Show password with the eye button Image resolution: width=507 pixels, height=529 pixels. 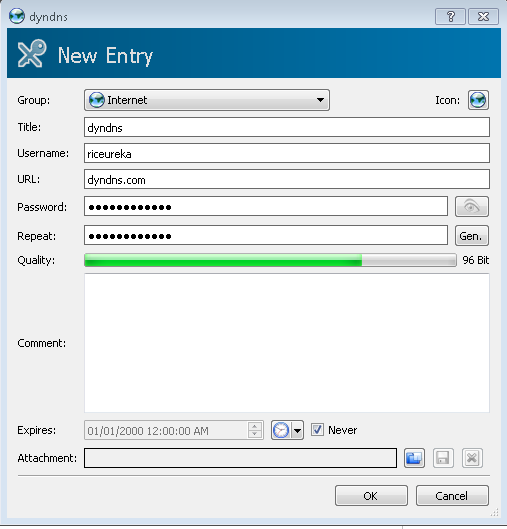pyautogui.click(x=472, y=206)
